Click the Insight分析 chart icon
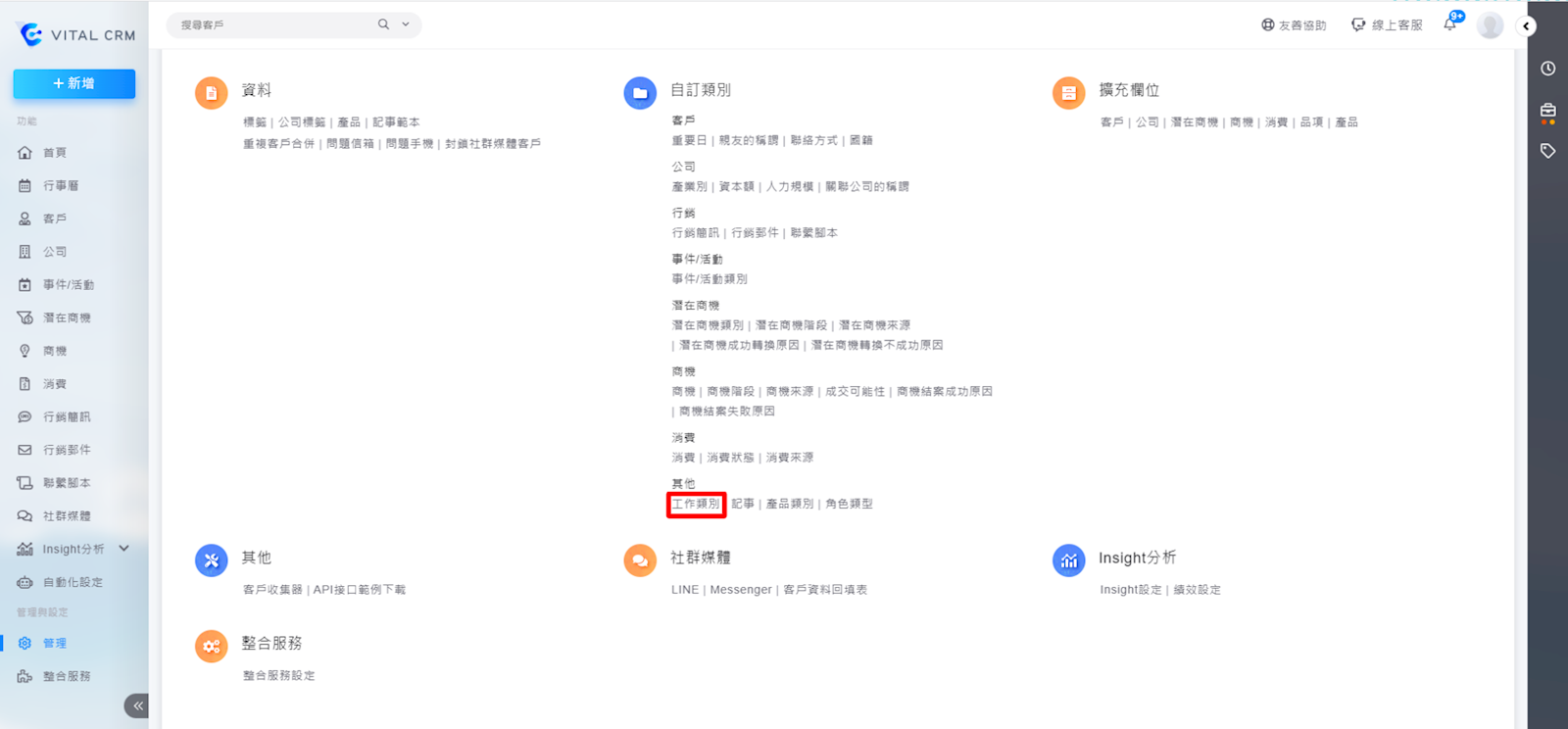Image resolution: width=1568 pixels, height=729 pixels. coord(1068,560)
